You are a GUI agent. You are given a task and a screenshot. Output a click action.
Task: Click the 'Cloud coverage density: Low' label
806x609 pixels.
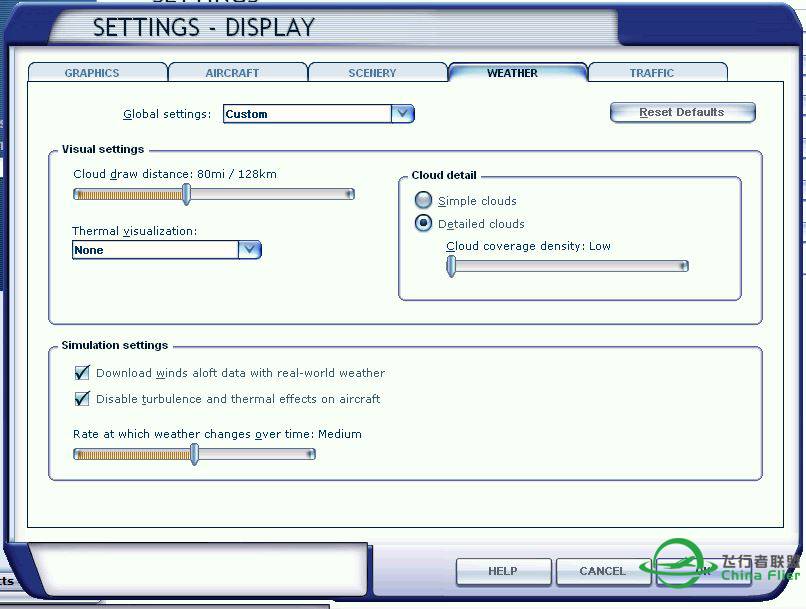coord(528,246)
